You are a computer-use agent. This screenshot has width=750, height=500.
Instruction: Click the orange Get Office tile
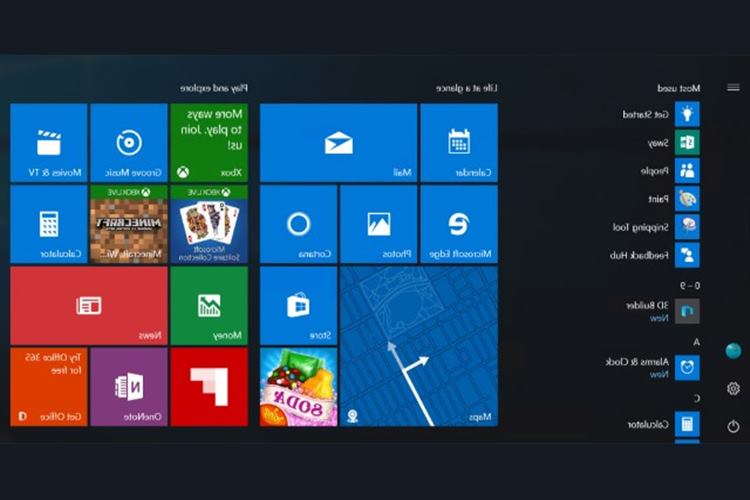[x=49, y=387]
